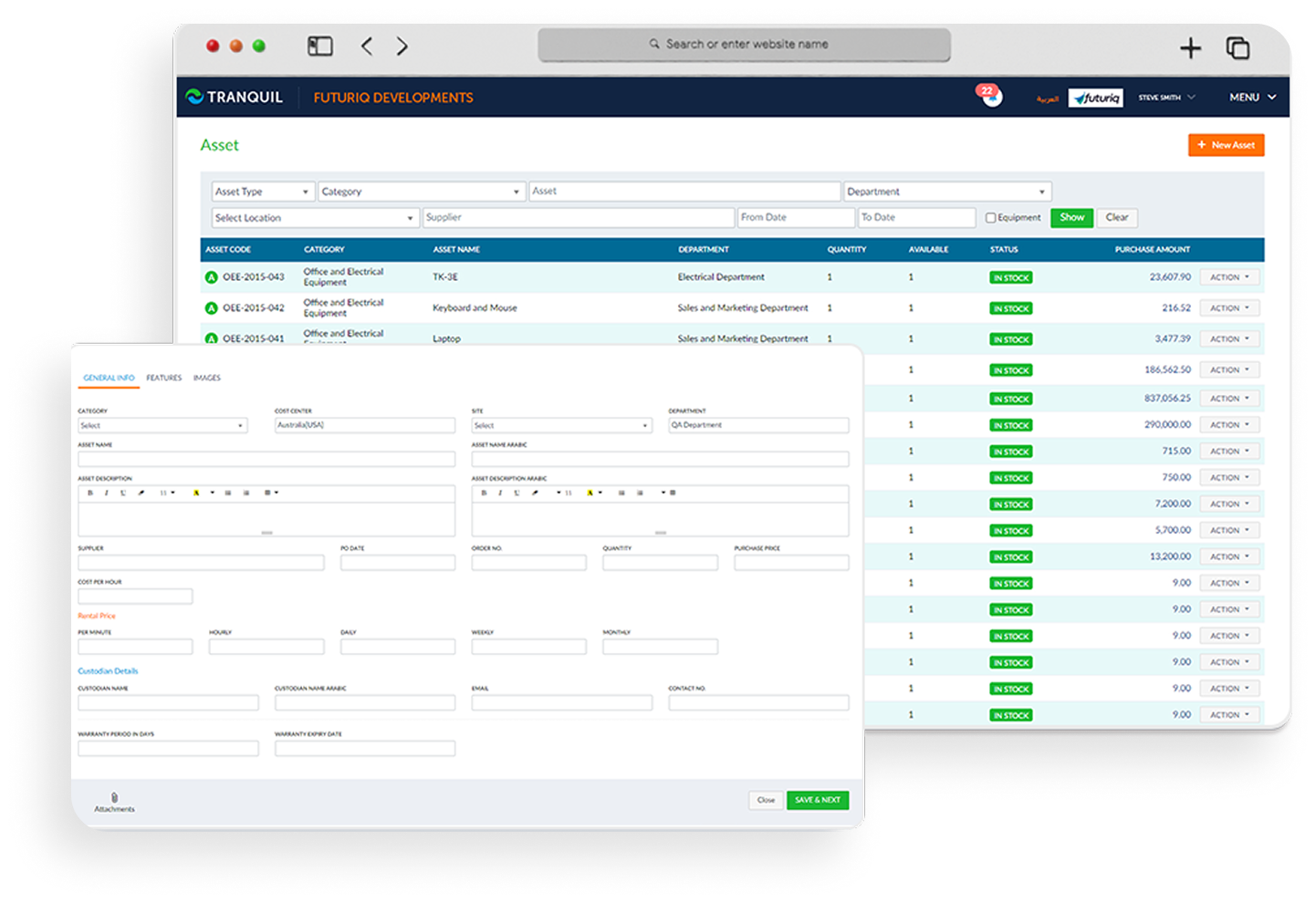Click the Attachments paperclip icon

point(114,798)
